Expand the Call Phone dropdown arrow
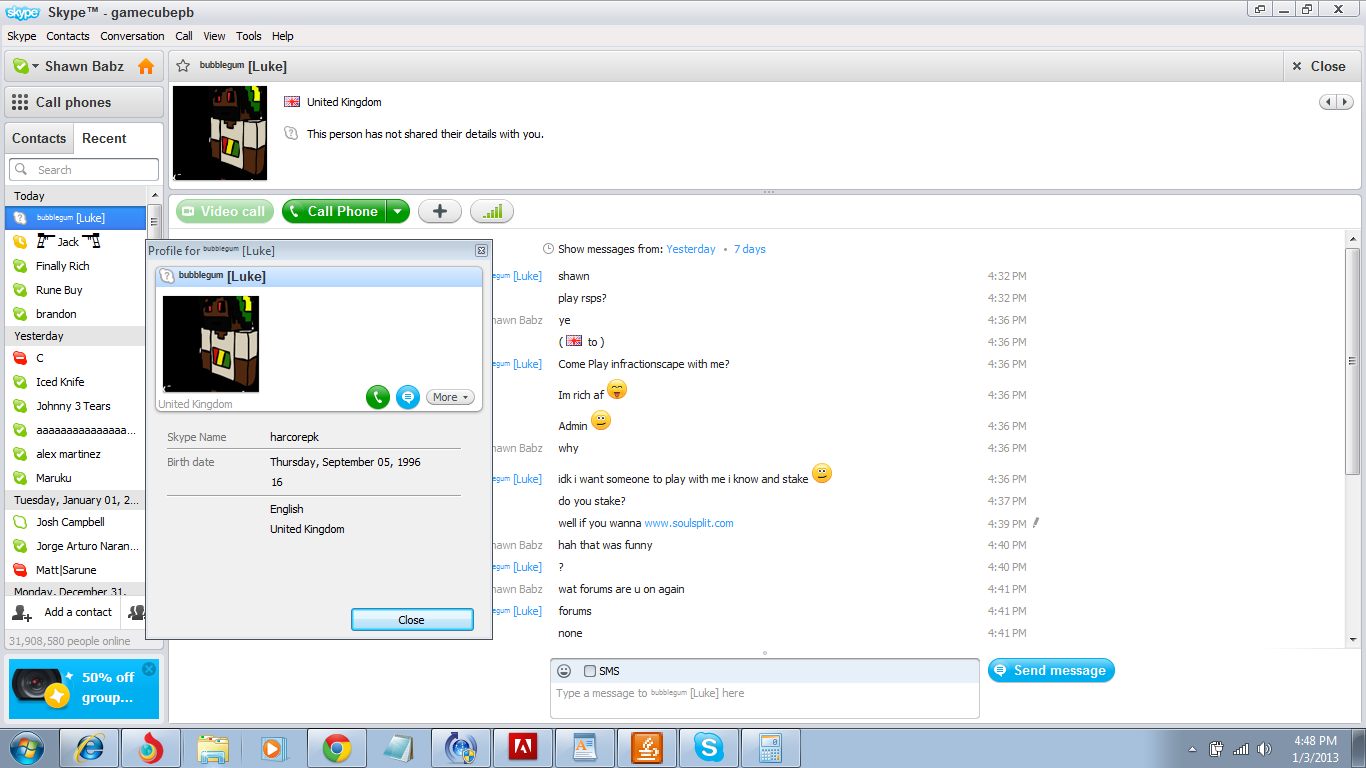The image size is (1366, 768). (x=398, y=211)
